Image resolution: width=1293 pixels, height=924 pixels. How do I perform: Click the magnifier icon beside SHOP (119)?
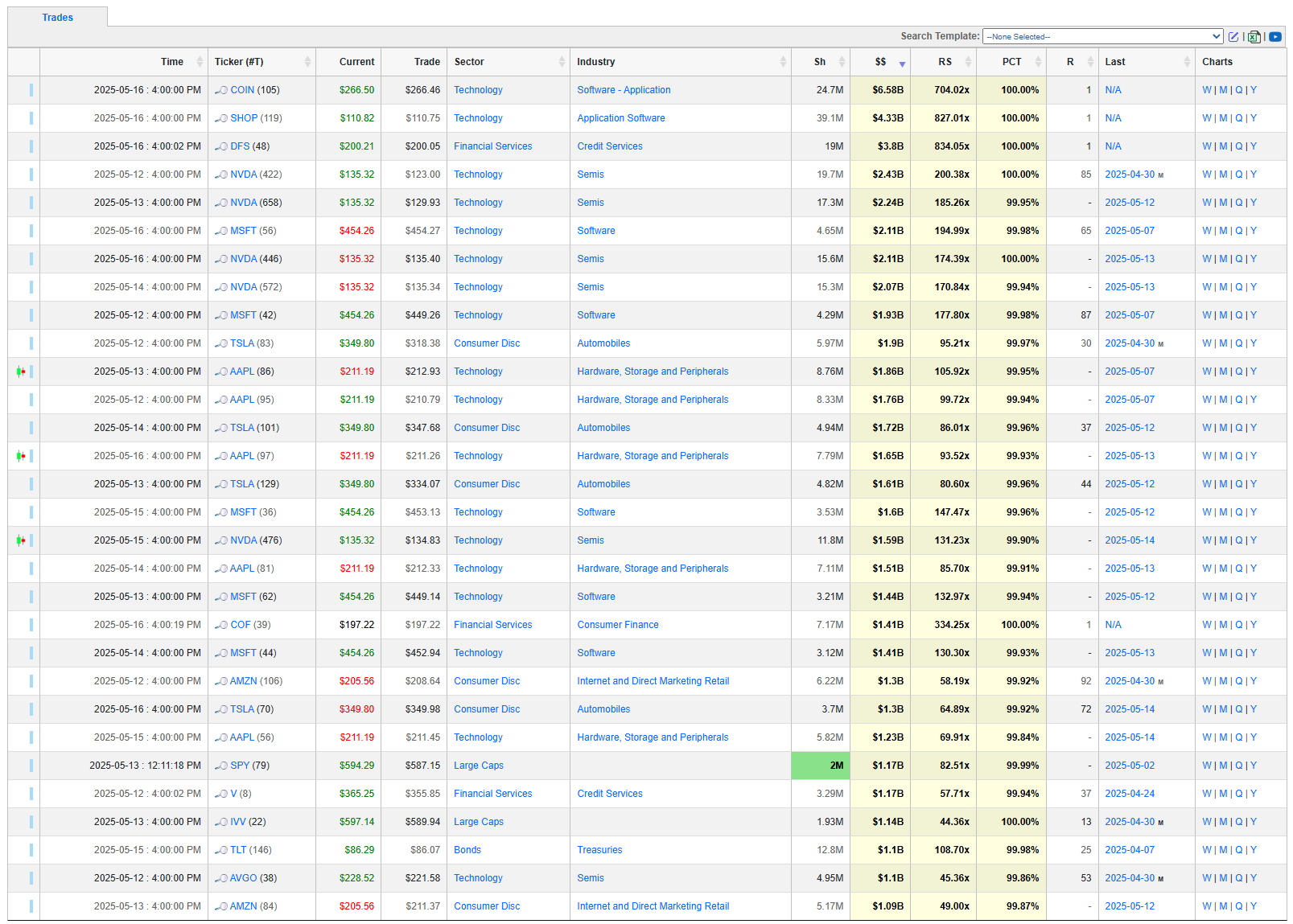tap(221, 118)
